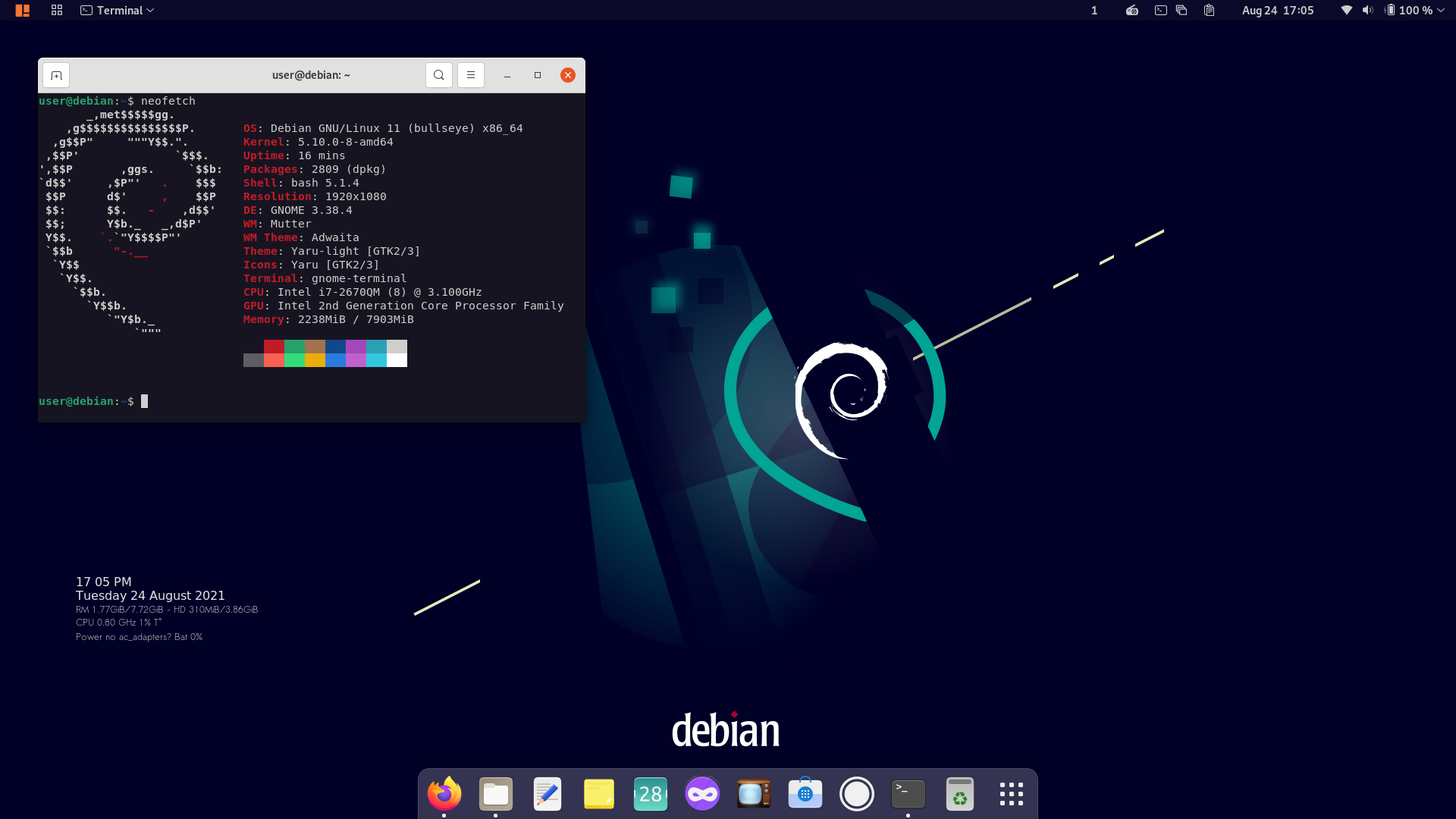This screenshot has height=819, width=1456.
Task: Maximize the Terminal window
Action: (x=538, y=75)
